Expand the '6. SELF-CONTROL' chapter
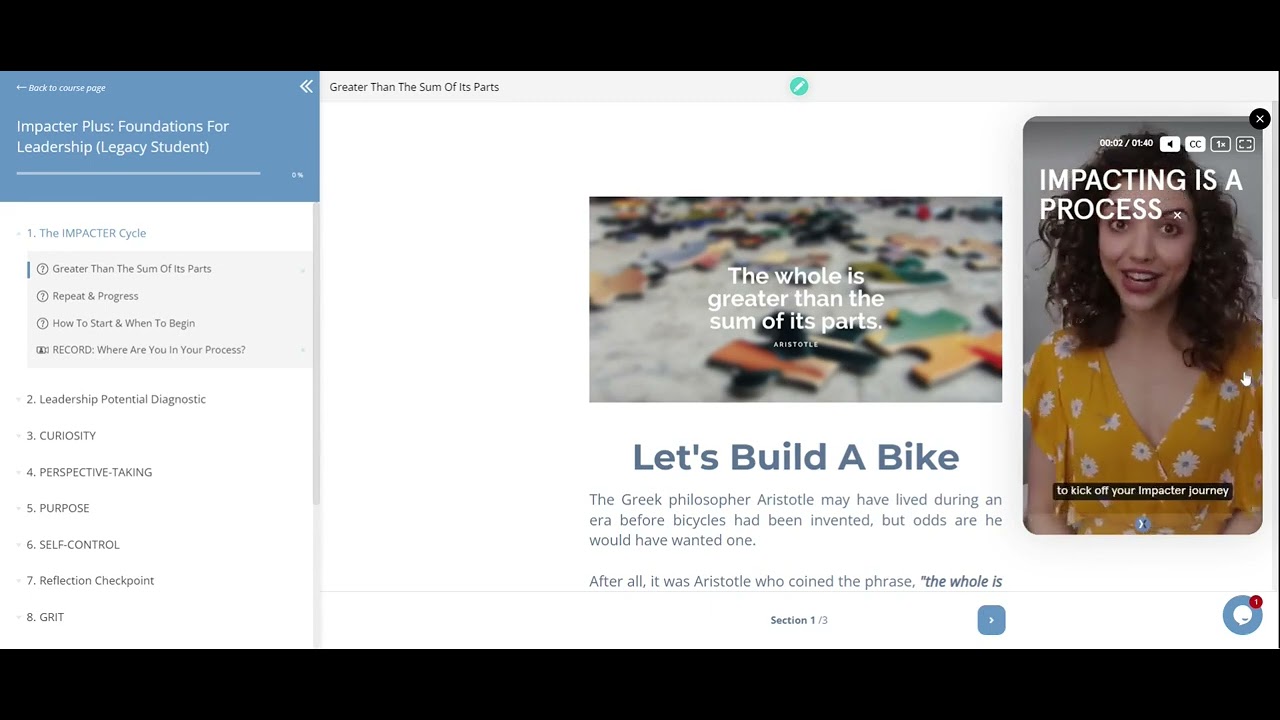Image resolution: width=1280 pixels, height=720 pixels. click(73, 545)
